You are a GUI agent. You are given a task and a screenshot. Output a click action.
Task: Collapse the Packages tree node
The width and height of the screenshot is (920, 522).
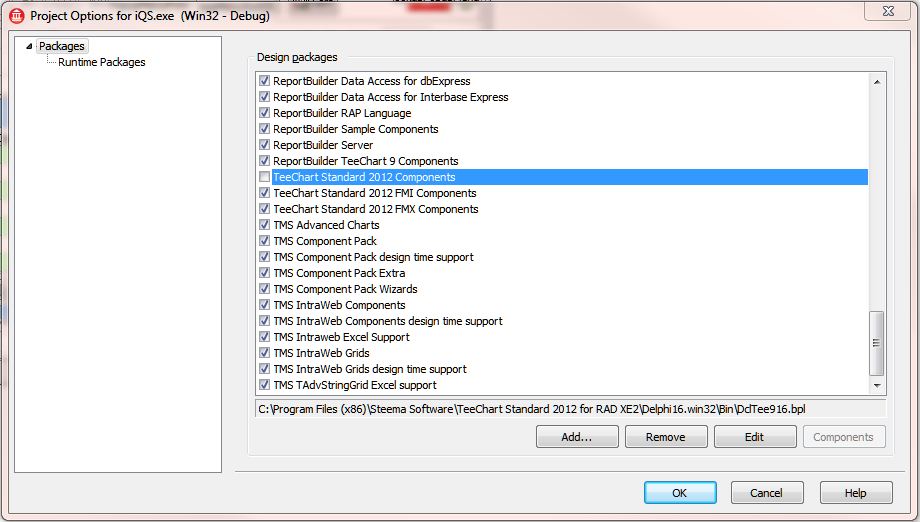click(x=29, y=46)
